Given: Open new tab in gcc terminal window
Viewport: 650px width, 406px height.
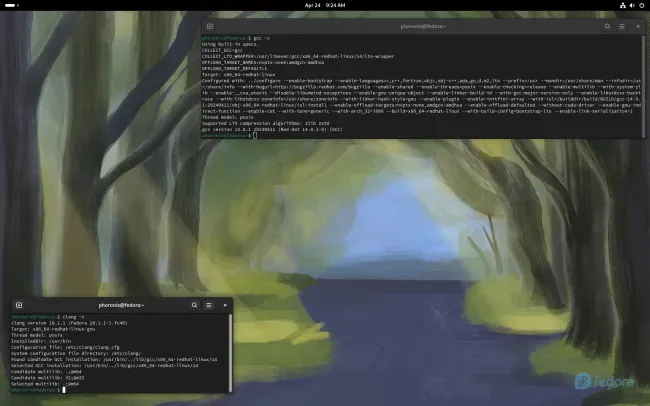Looking at the screenshot, I should pos(210,27).
